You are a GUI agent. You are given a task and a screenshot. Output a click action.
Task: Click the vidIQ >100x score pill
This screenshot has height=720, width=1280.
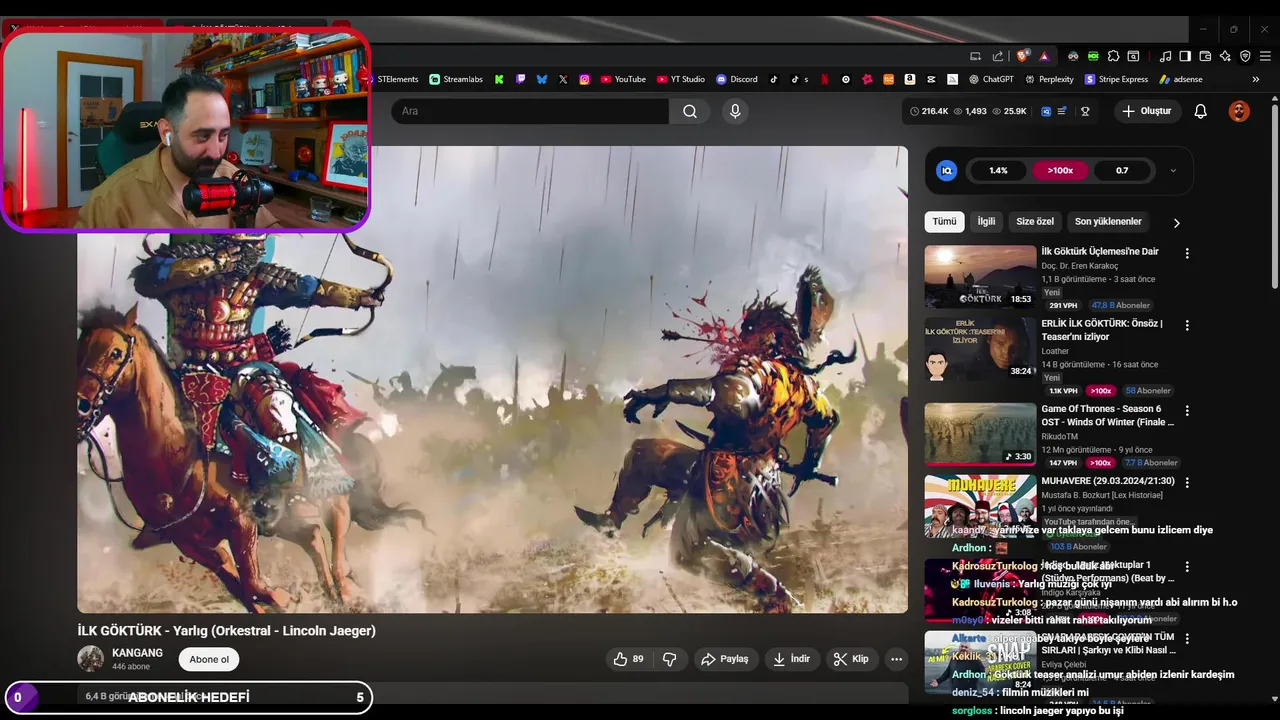point(1060,171)
